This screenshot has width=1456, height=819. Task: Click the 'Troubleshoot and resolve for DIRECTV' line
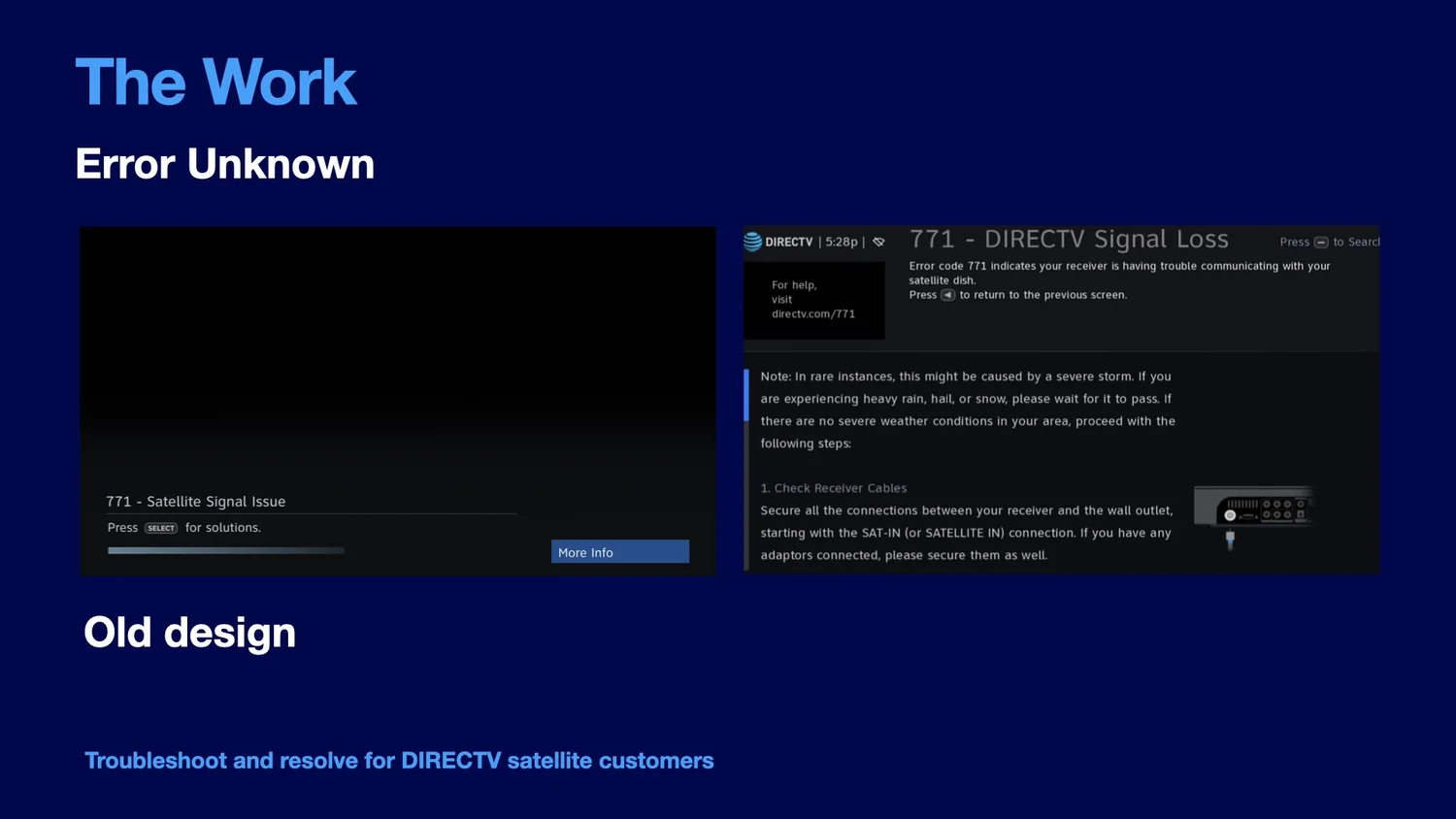(399, 761)
